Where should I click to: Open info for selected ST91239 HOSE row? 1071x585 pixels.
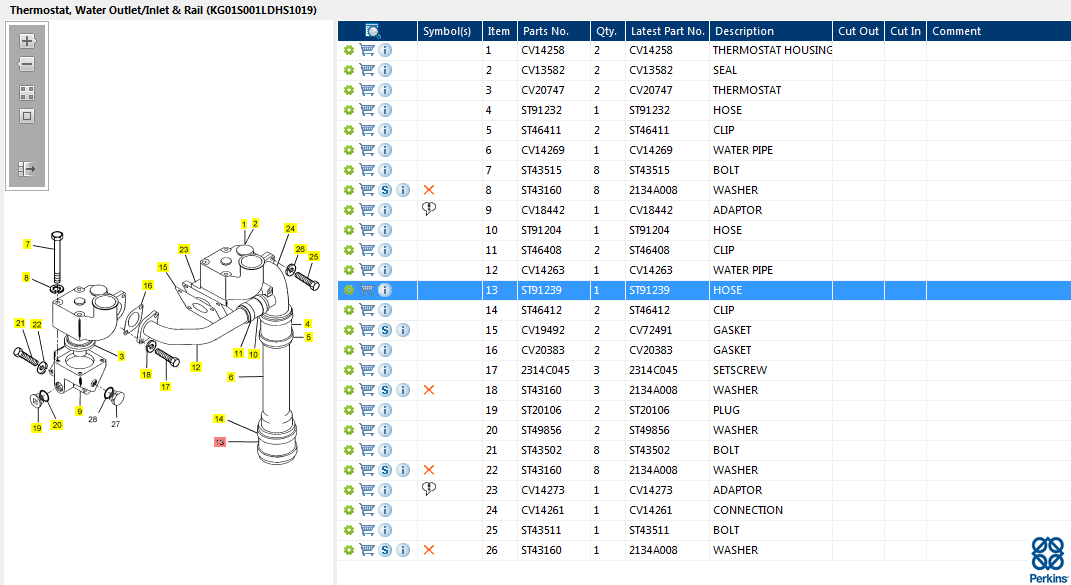pyautogui.click(x=385, y=290)
